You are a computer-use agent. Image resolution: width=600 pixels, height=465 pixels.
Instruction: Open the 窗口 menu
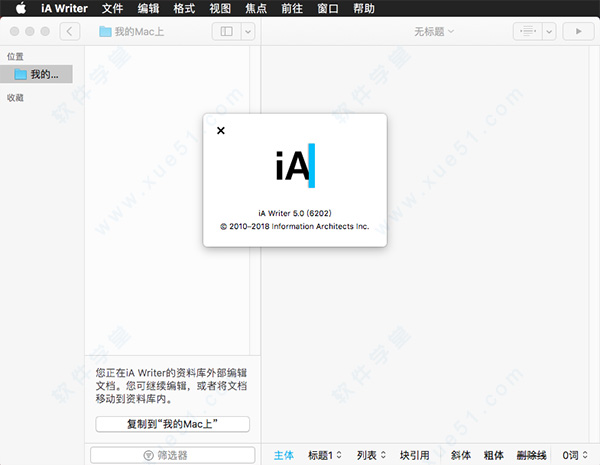(328, 8)
